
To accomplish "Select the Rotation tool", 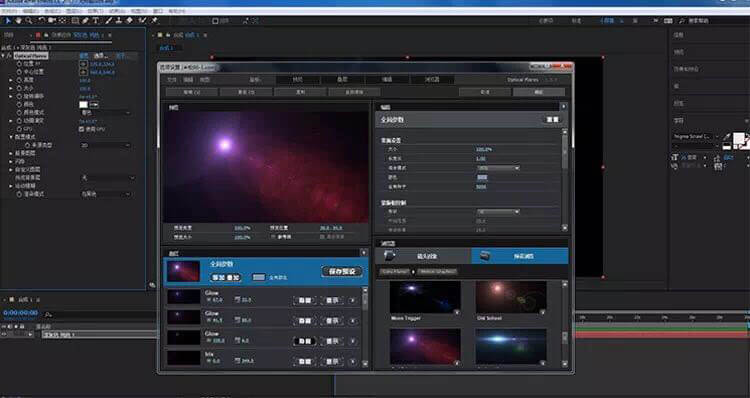I will tap(42, 21).
